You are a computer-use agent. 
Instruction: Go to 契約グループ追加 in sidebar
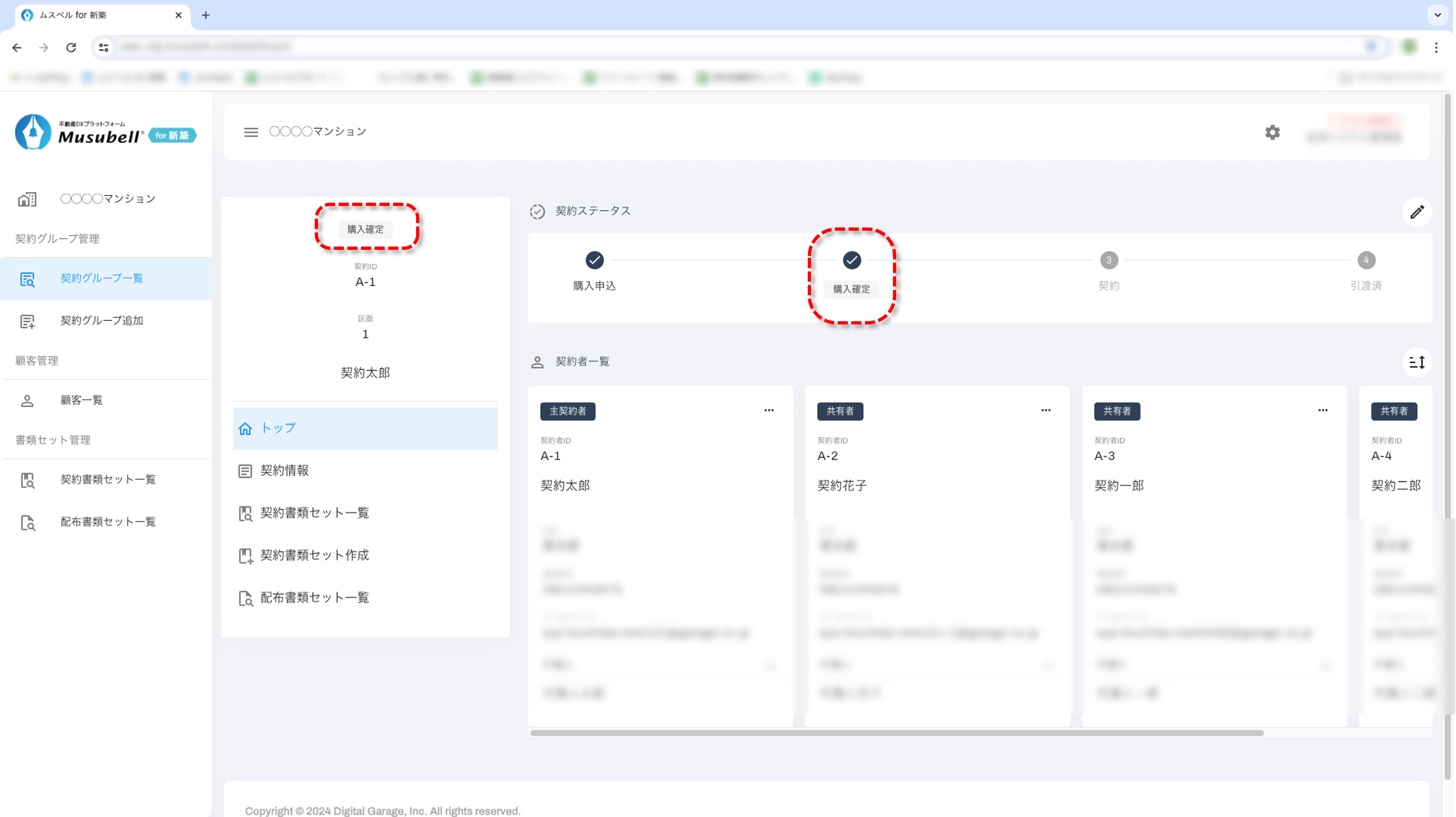tap(102, 321)
